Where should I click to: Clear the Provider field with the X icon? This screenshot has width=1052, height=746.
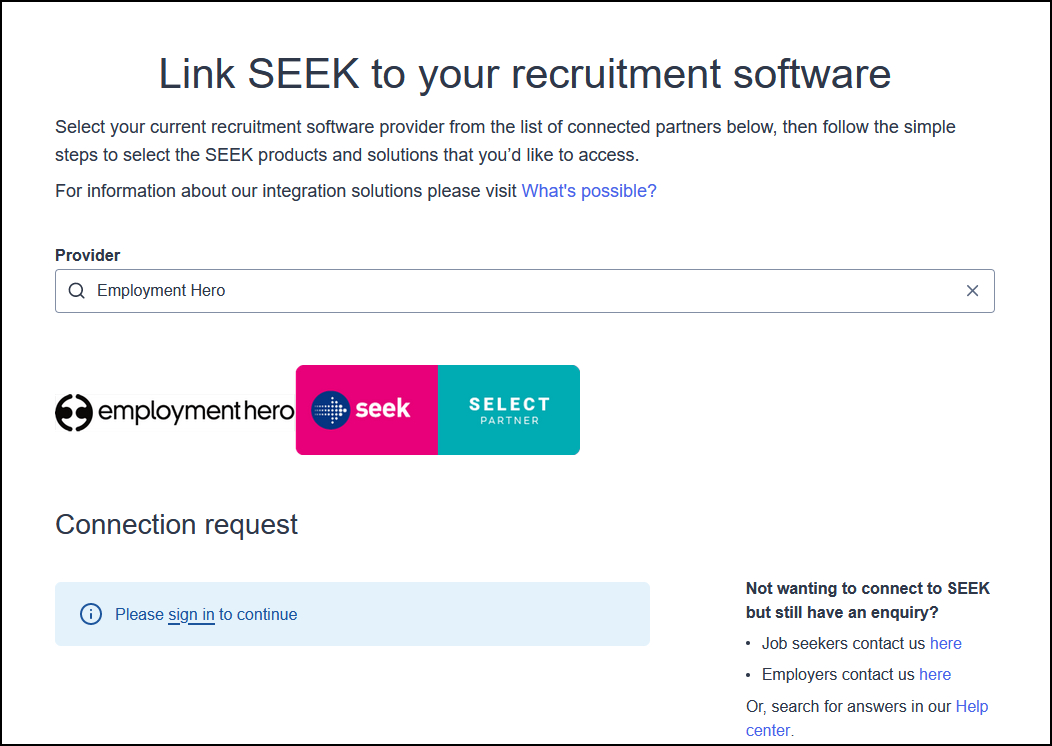[x=972, y=291]
